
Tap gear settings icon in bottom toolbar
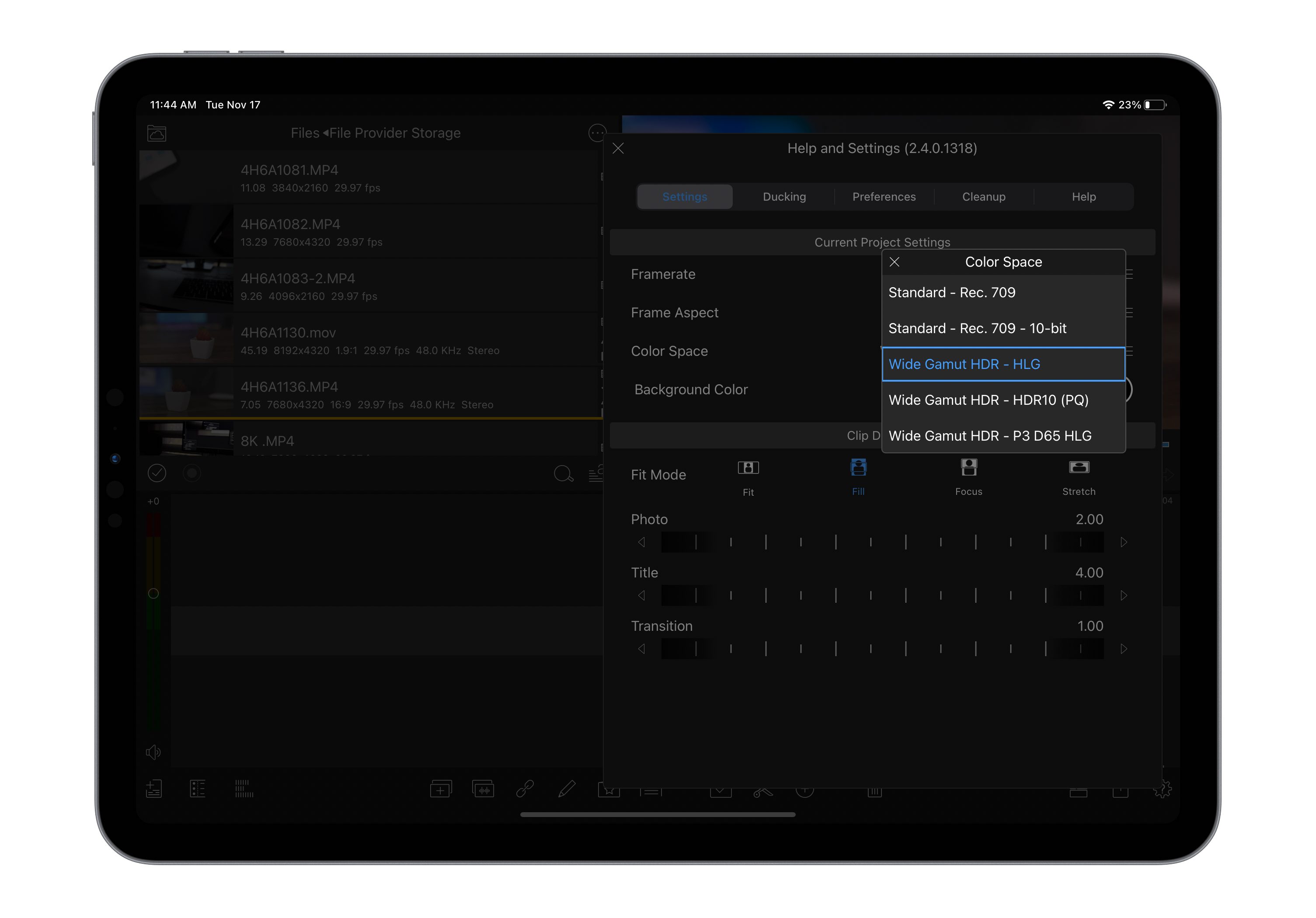pos(1163,789)
